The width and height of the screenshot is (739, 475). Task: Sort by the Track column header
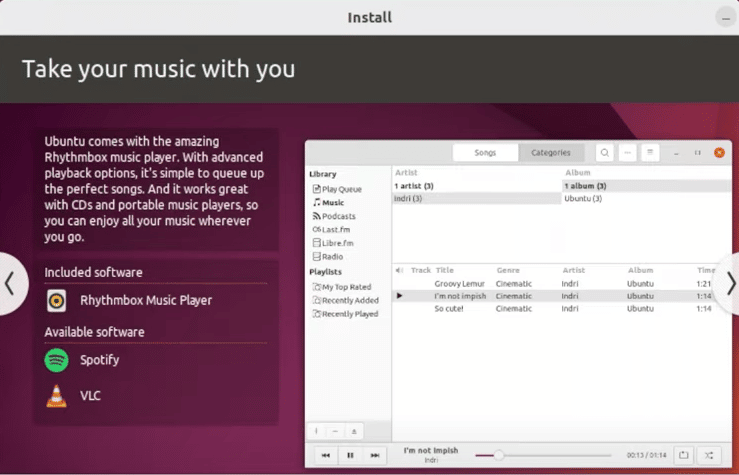(x=420, y=270)
